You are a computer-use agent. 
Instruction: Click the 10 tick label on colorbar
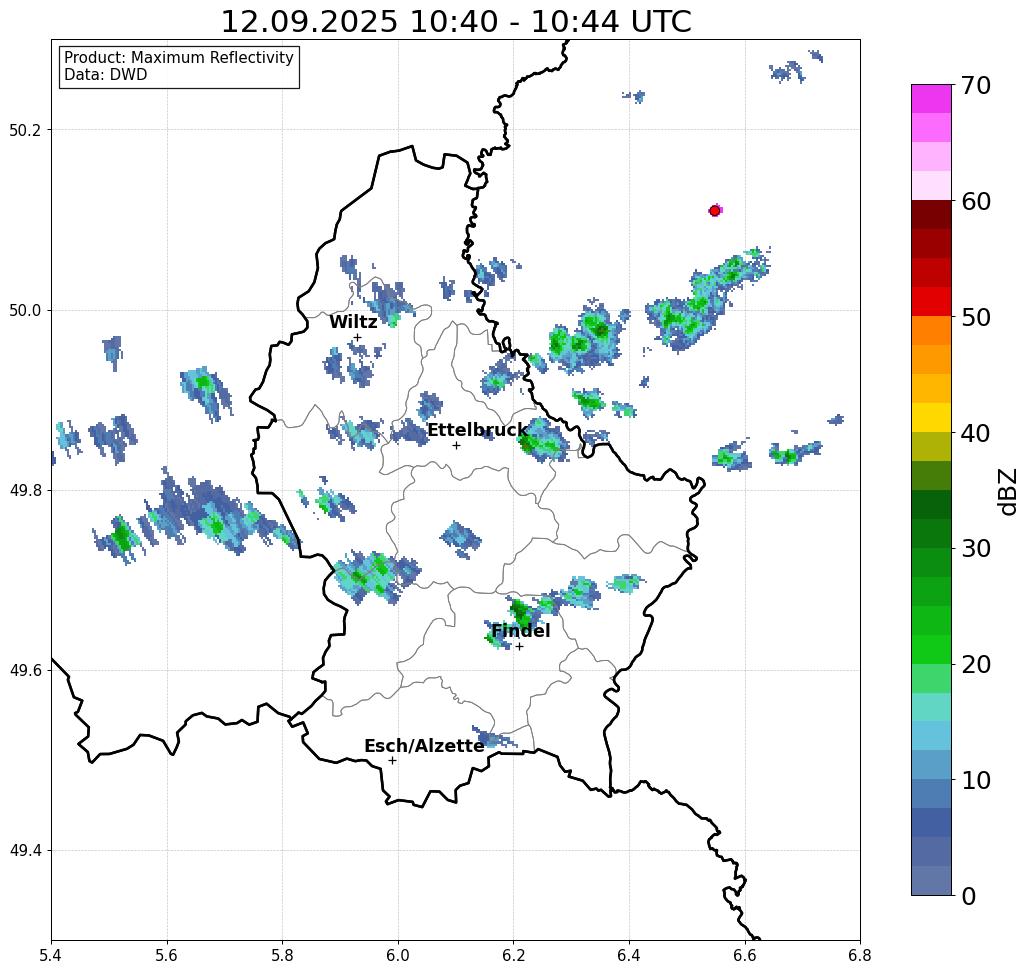975,780
